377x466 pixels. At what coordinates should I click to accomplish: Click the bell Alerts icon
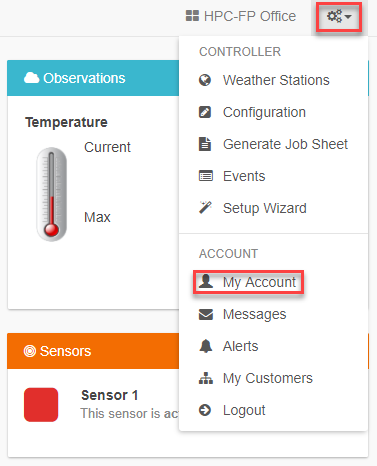(x=206, y=346)
